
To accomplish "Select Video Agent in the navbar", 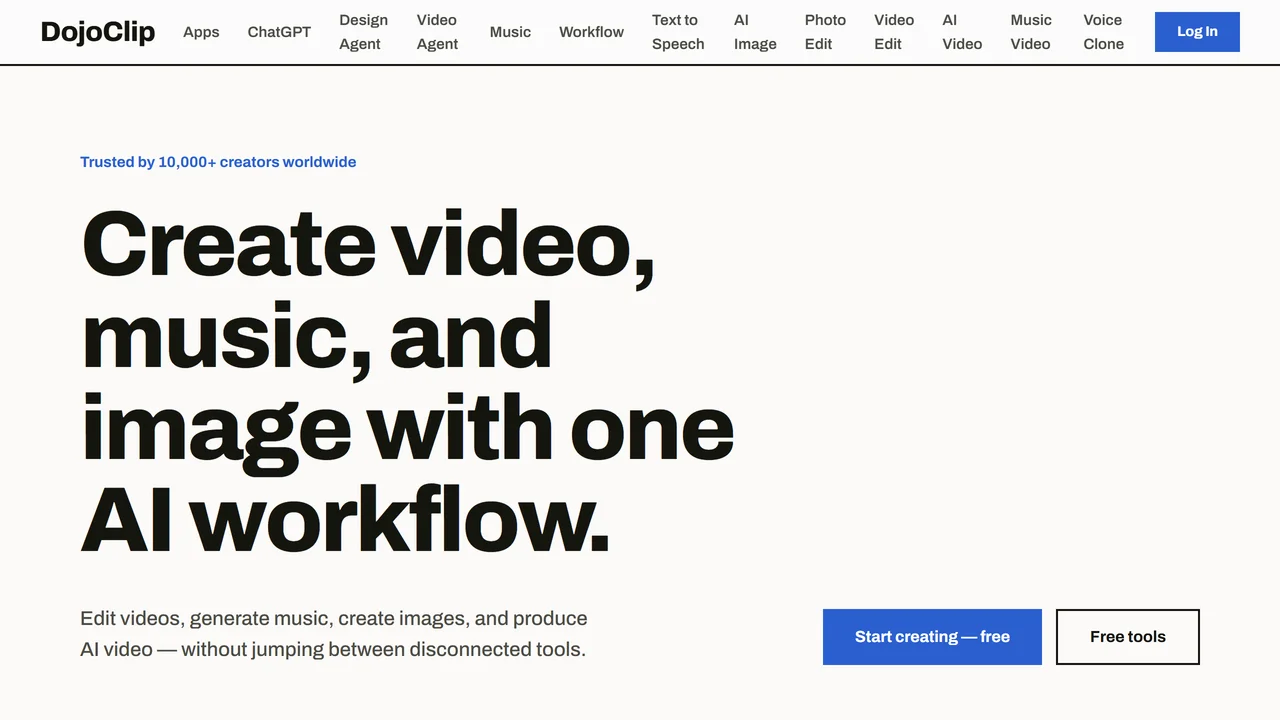I will tap(437, 32).
